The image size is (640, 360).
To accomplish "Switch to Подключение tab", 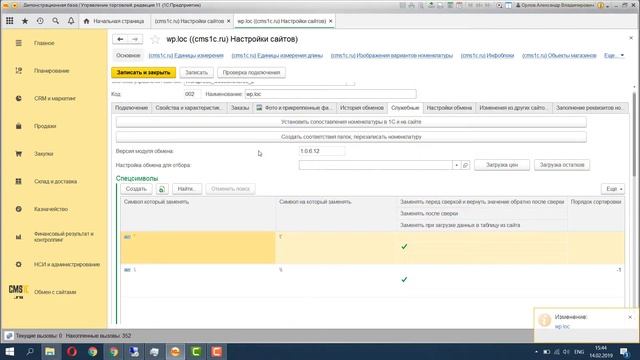I will (131, 108).
